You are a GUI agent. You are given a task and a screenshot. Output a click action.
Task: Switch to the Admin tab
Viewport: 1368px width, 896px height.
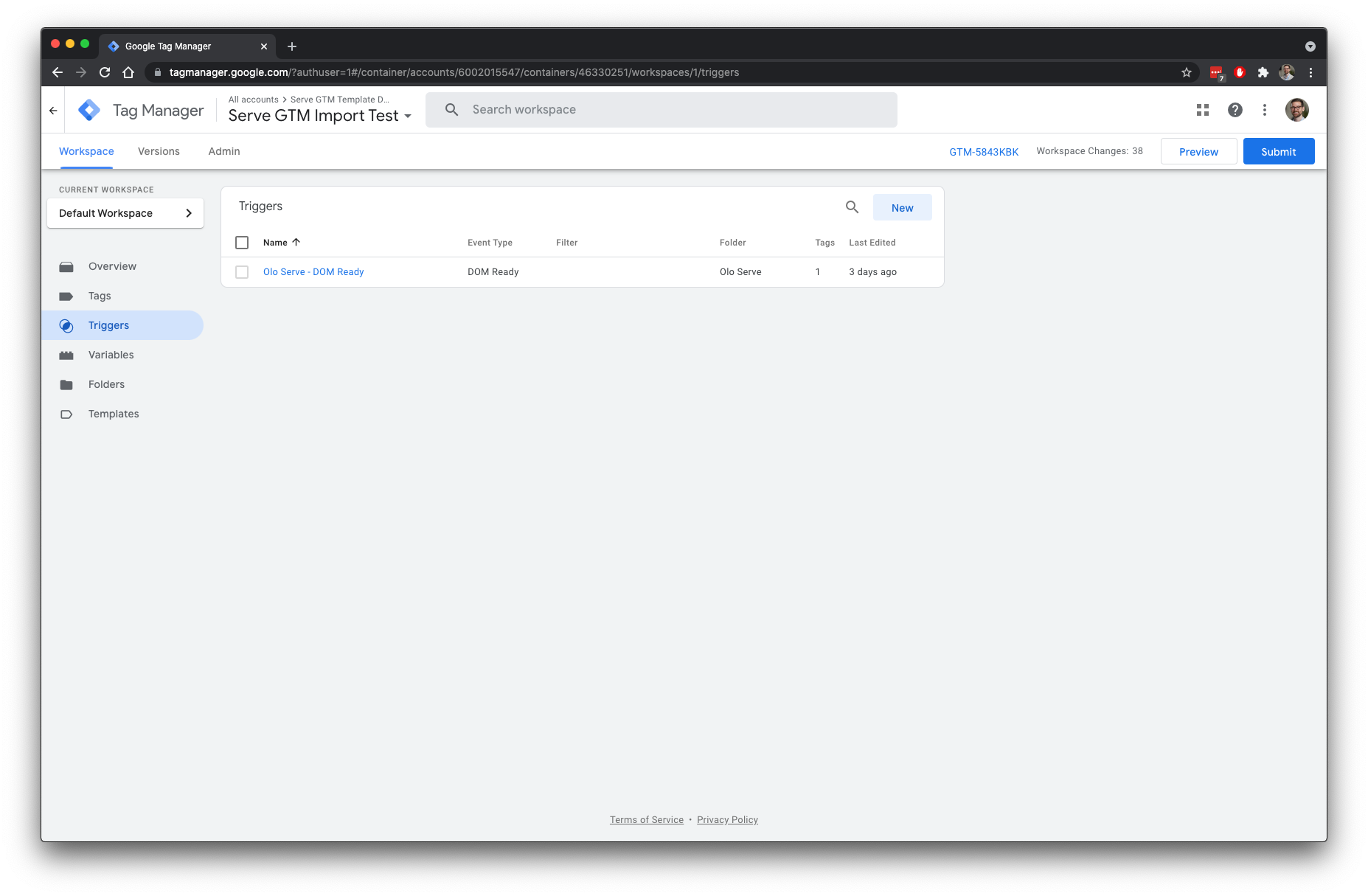pyautogui.click(x=224, y=151)
